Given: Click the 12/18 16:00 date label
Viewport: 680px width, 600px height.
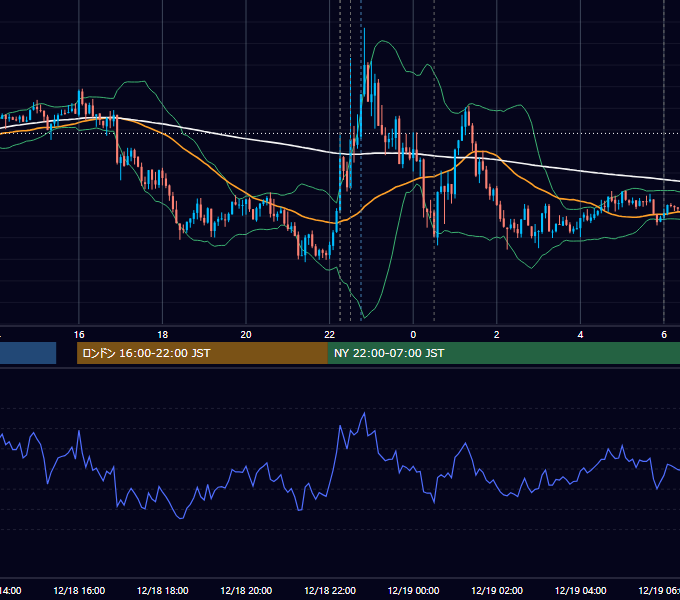Looking at the screenshot, I should coord(79,590).
